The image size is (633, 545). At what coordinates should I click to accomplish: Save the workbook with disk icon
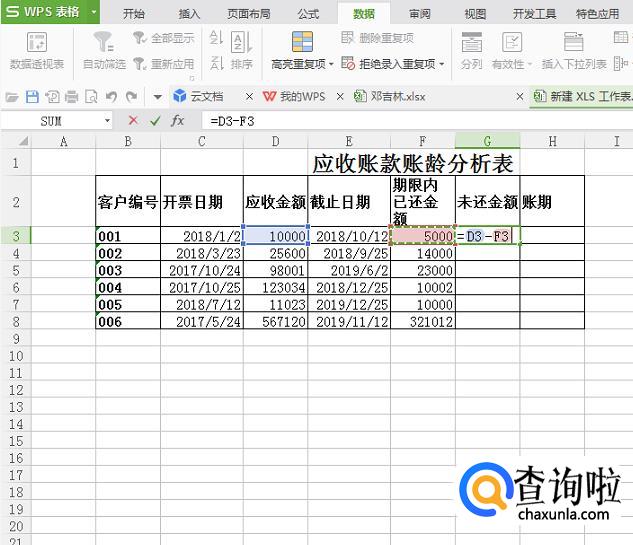tap(32, 97)
